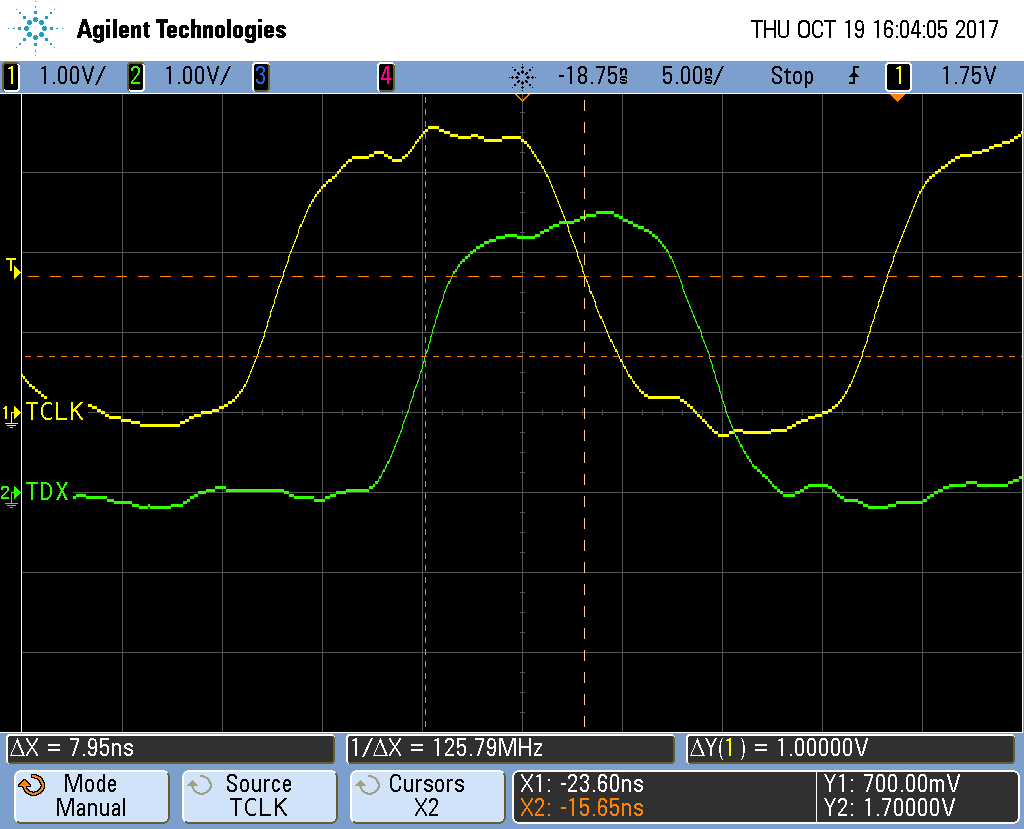Select the yellow channel 1 indicator
Image resolution: width=1024 pixels, height=829 pixels.
[11, 76]
